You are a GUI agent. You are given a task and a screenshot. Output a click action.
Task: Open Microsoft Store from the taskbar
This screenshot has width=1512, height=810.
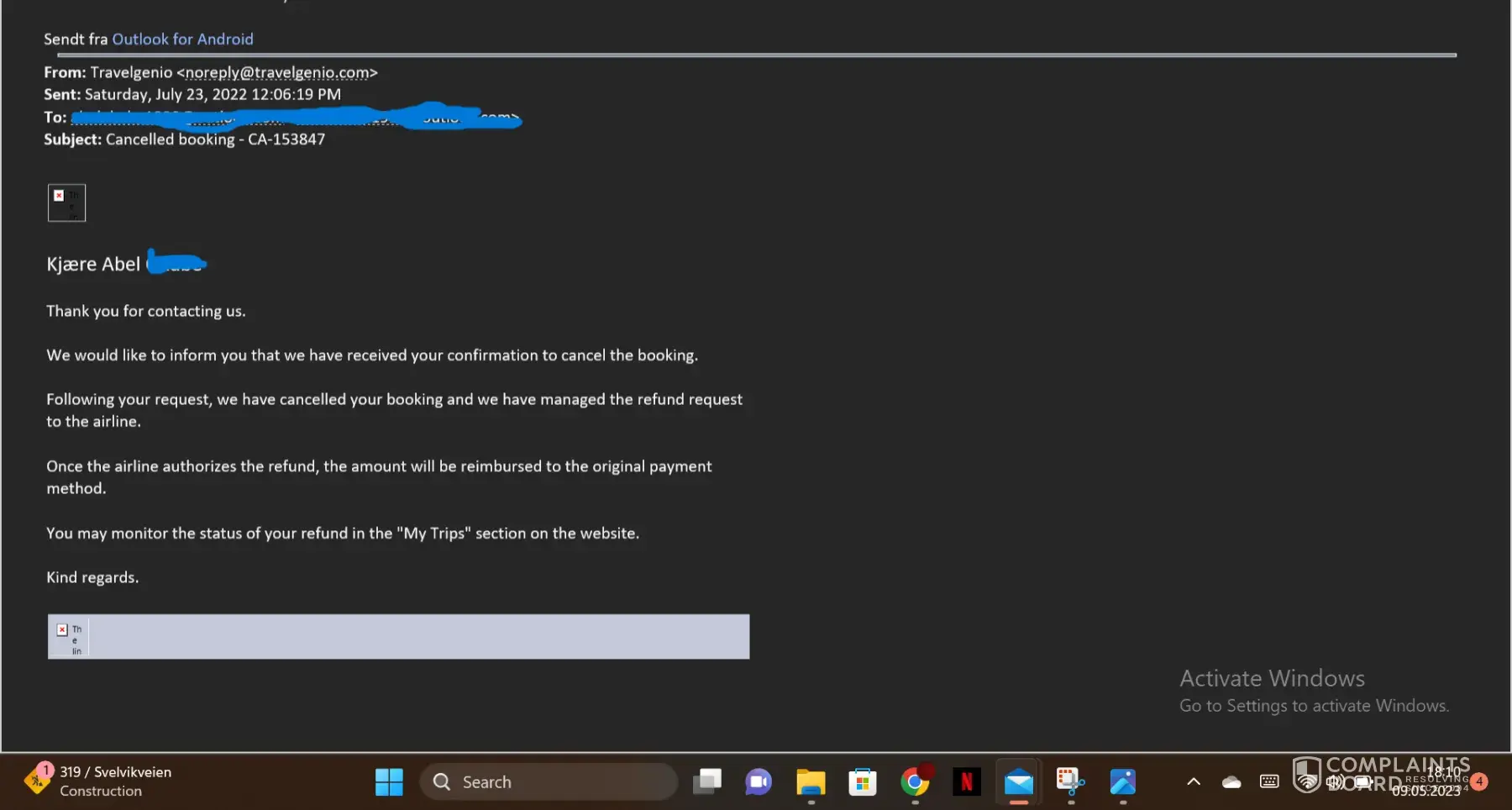point(863,782)
